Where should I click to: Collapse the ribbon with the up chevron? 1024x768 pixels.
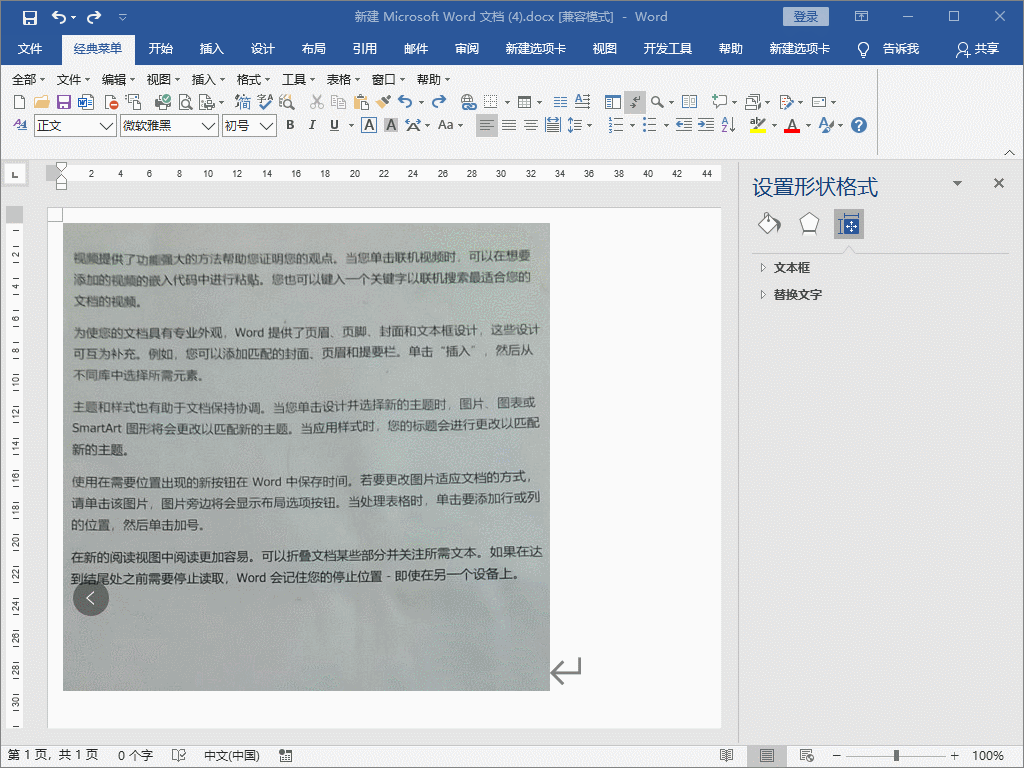point(1009,152)
